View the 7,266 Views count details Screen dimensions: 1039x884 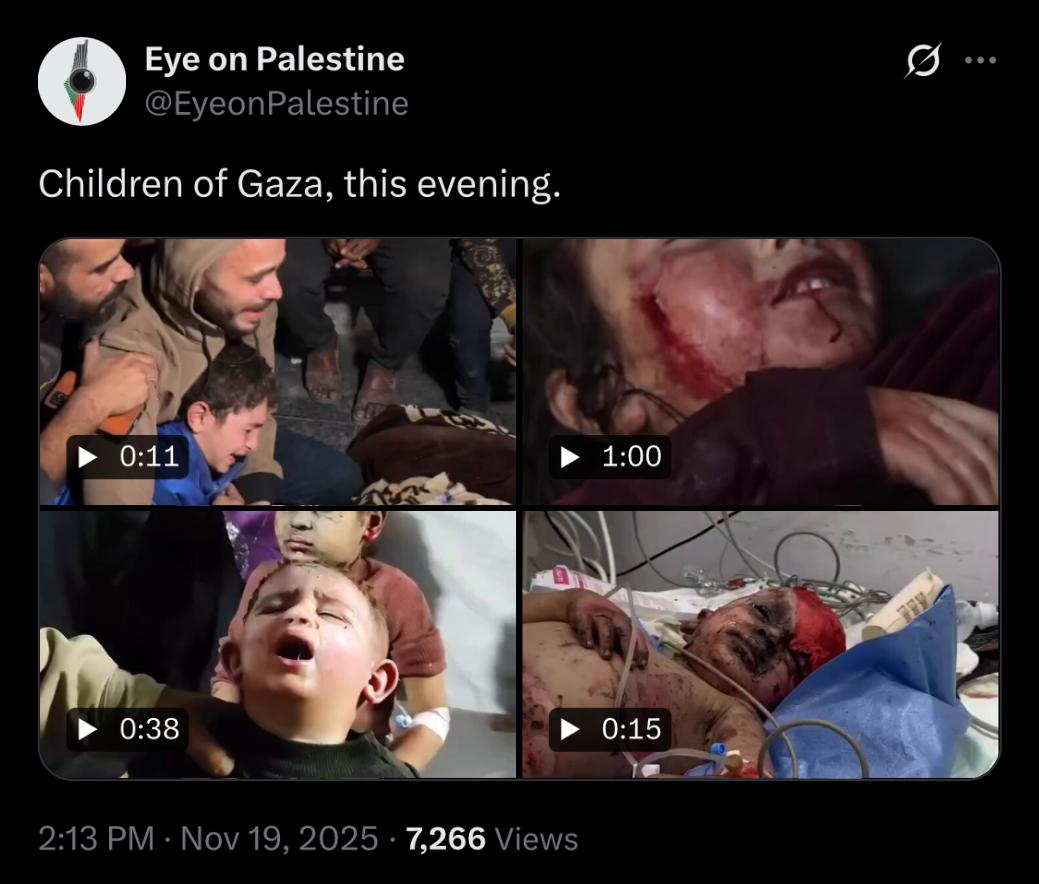(492, 839)
